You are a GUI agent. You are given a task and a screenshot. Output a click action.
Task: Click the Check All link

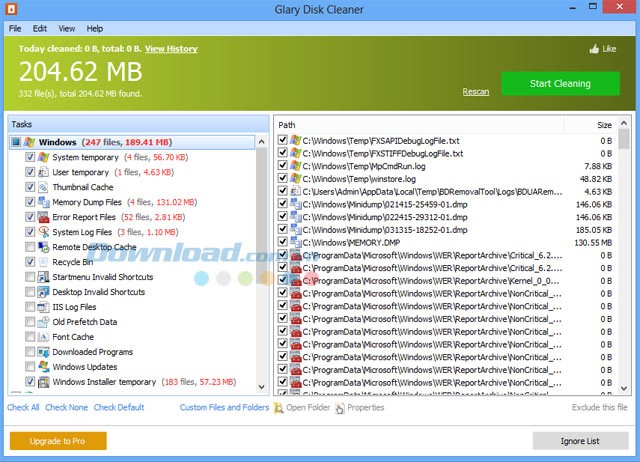point(23,407)
